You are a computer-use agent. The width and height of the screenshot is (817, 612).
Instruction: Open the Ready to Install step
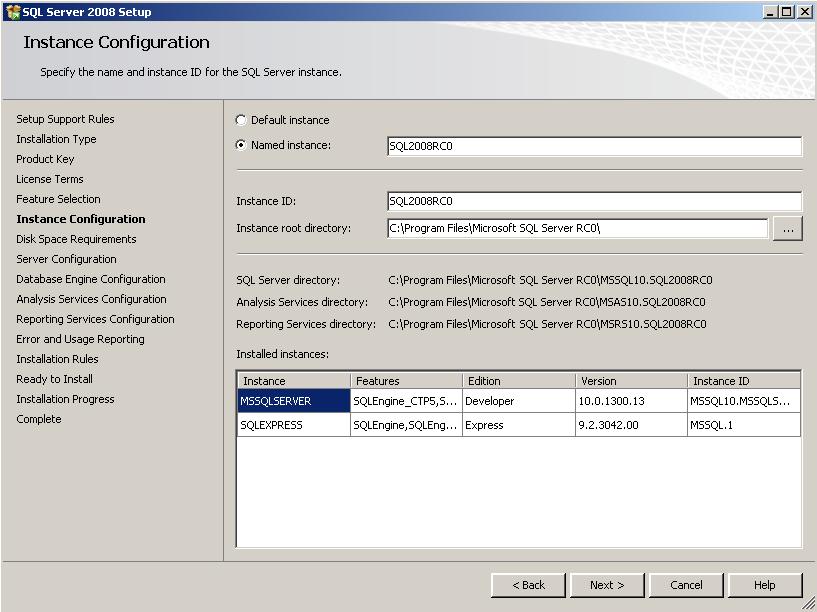coord(54,379)
